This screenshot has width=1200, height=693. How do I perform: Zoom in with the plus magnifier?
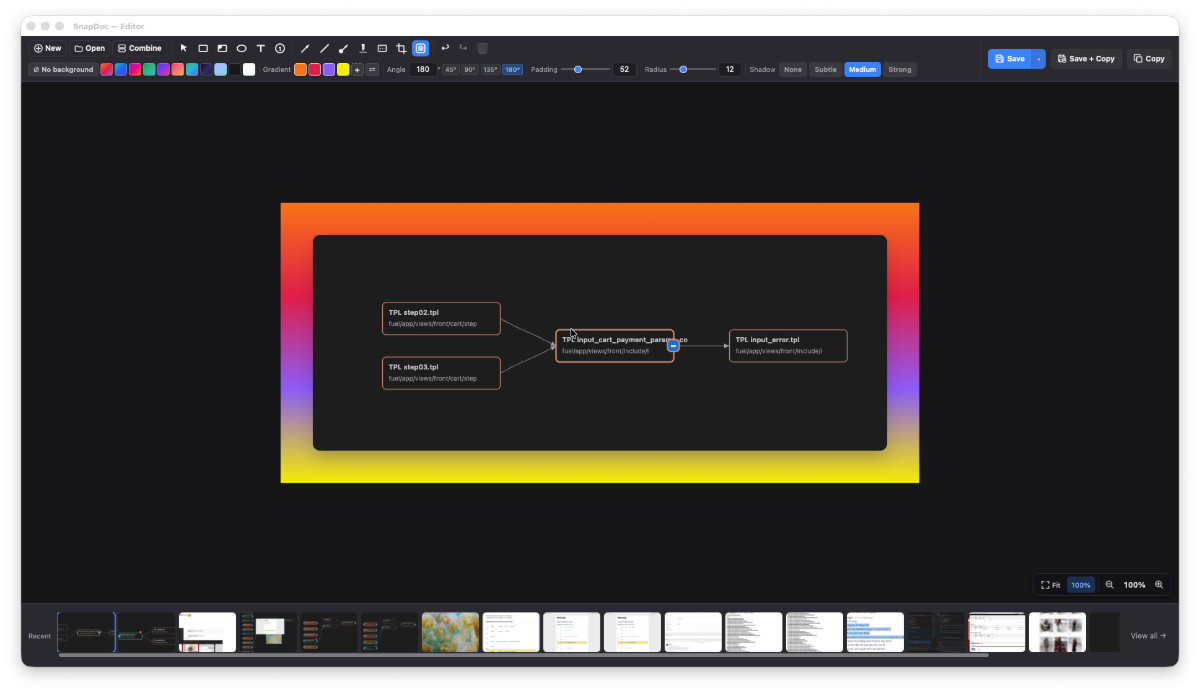(x=1159, y=585)
